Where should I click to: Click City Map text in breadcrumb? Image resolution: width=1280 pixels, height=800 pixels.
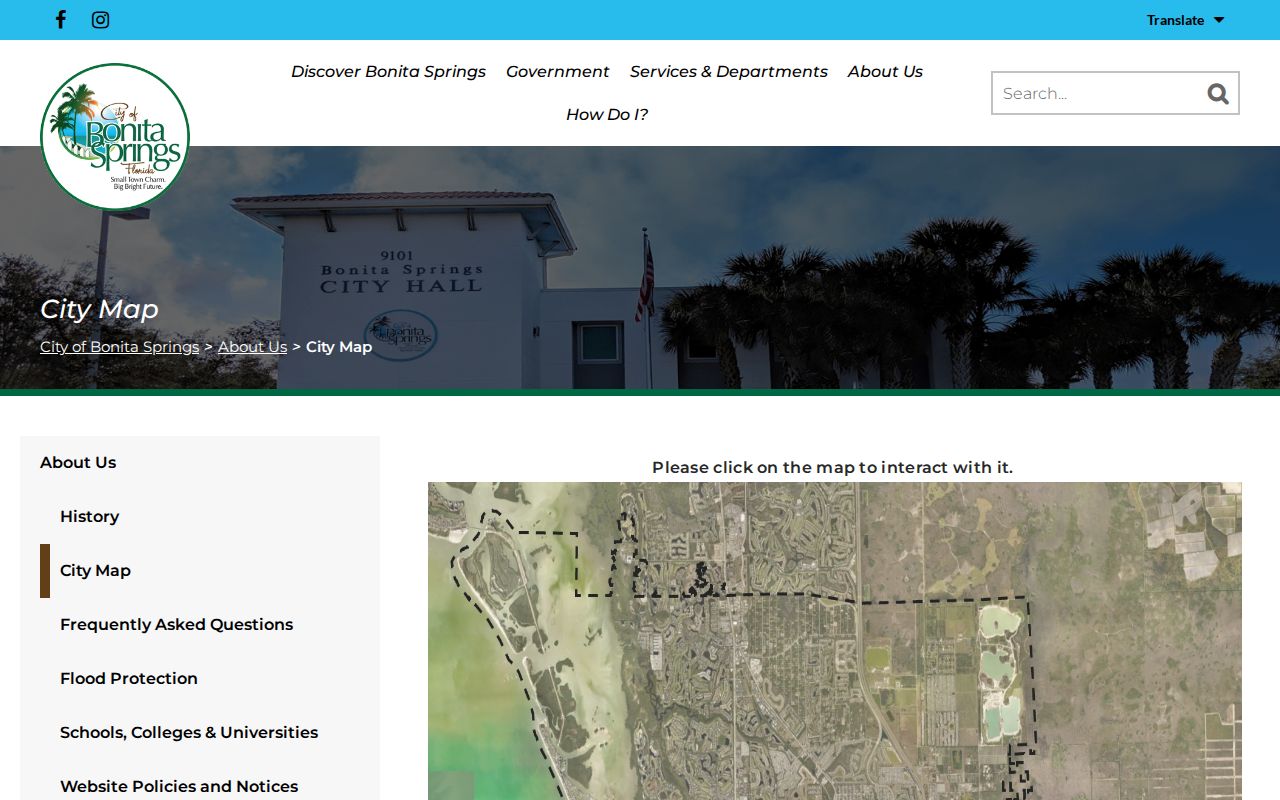click(x=339, y=347)
